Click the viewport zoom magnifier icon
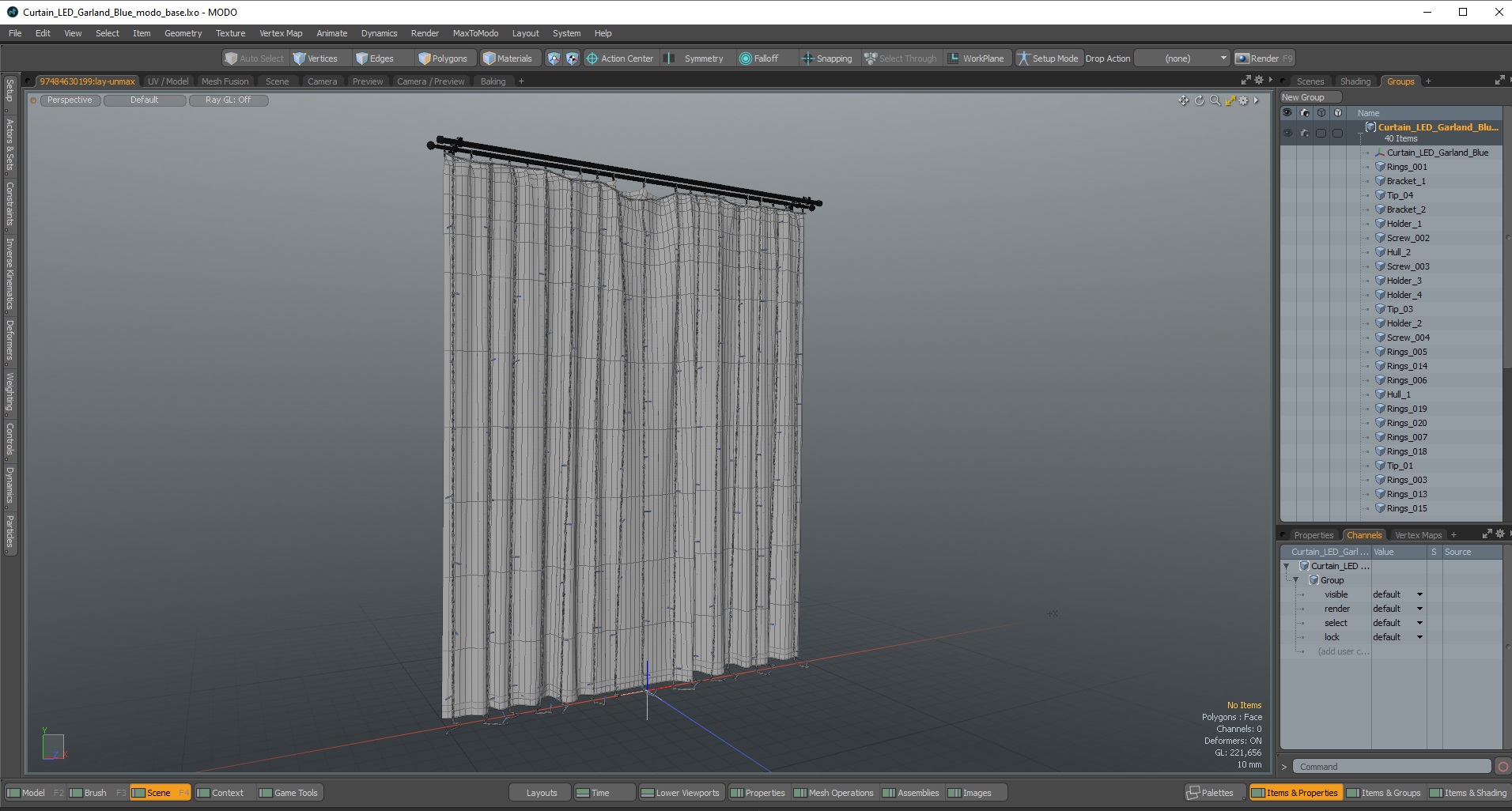1512x811 pixels. click(1215, 100)
